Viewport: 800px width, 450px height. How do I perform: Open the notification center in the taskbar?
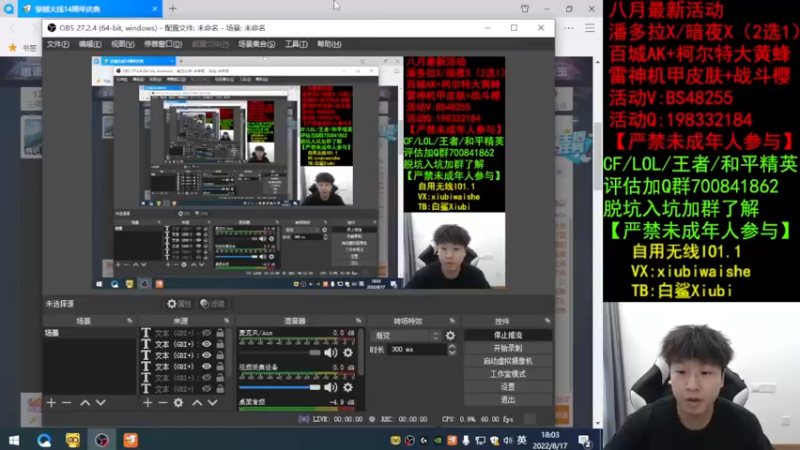585,441
